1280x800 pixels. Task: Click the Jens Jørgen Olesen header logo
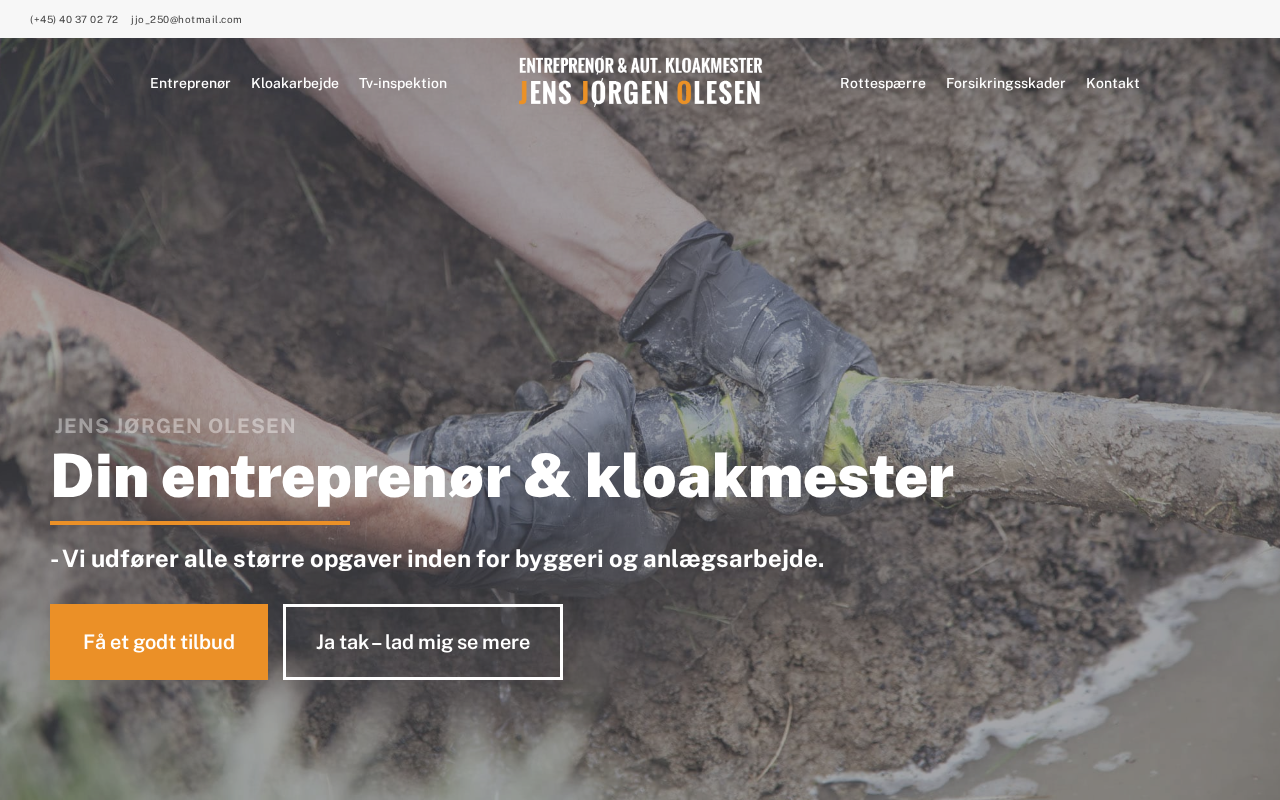pyautogui.click(x=640, y=81)
